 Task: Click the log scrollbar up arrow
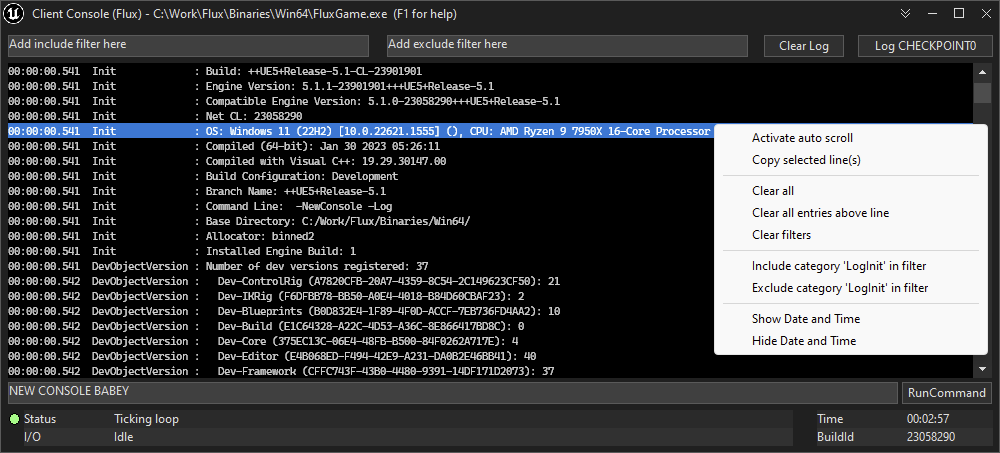coord(983,73)
